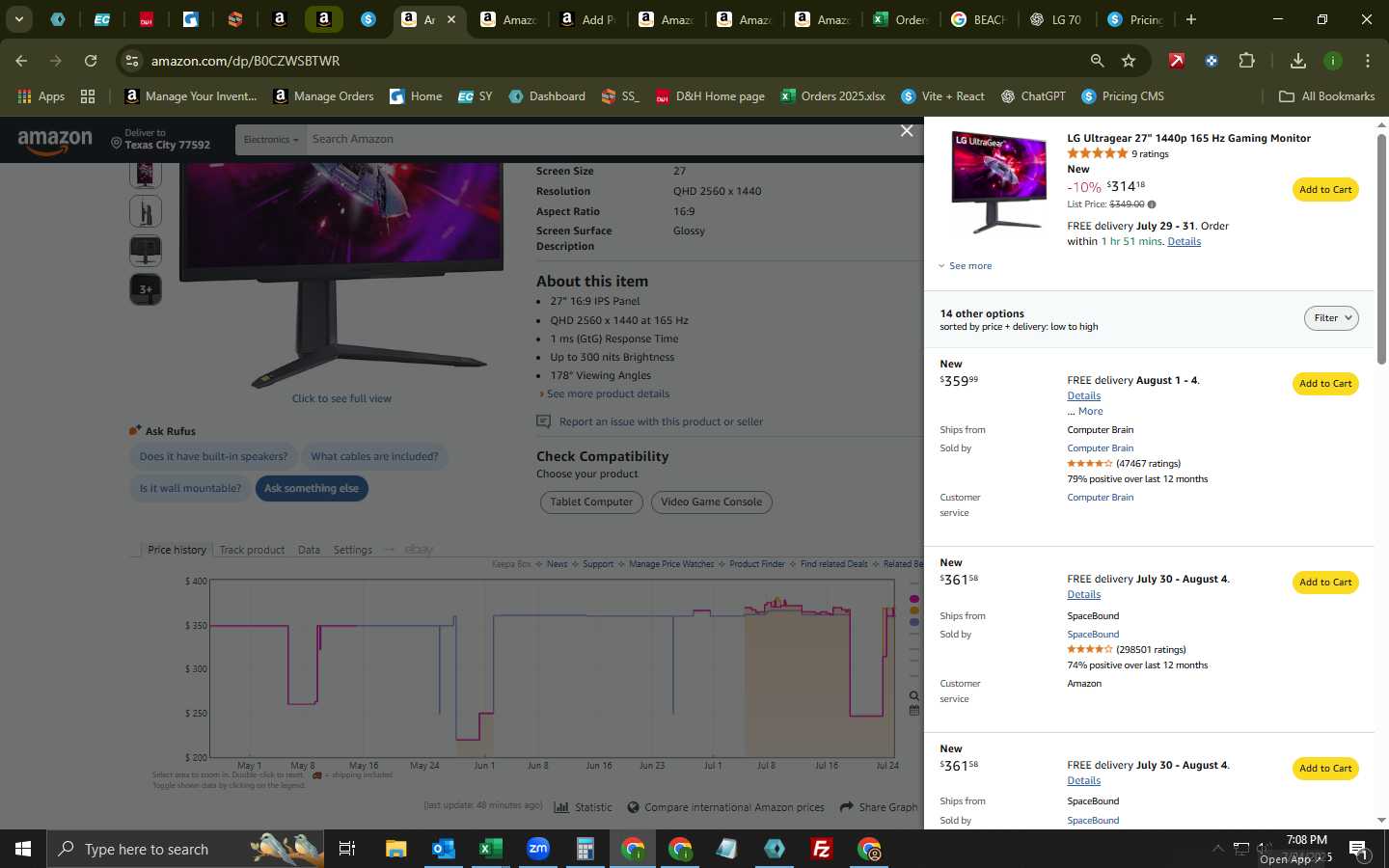Open Orders 2025.xlsx bookmark
This screenshot has height=868, width=1389.
(x=833, y=96)
